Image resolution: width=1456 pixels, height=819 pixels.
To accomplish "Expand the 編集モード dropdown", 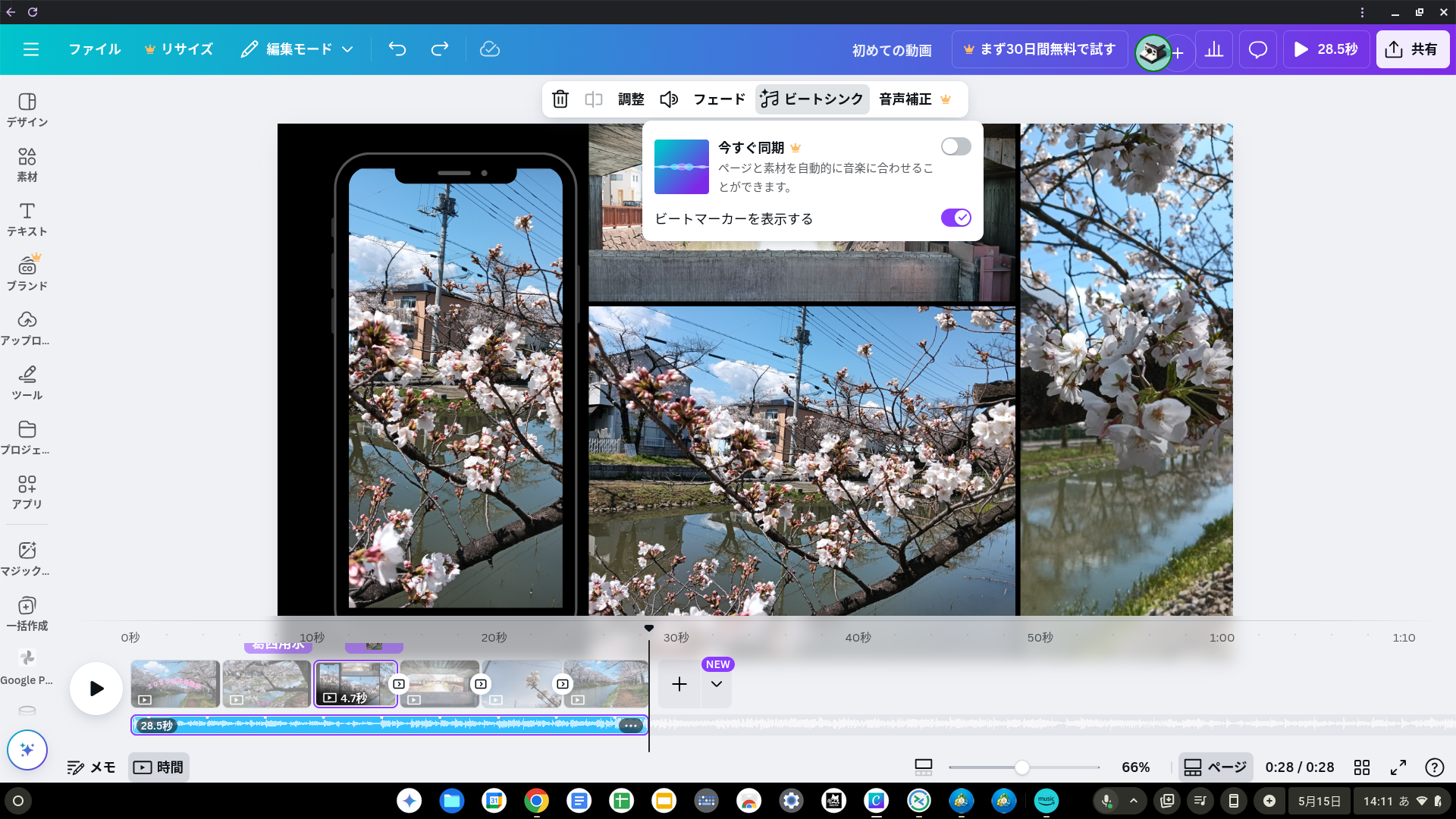I will pos(298,49).
